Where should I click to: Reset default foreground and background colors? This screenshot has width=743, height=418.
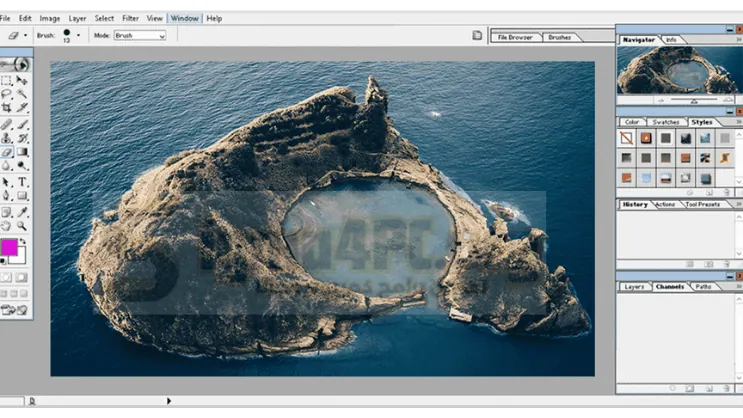point(3,261)
